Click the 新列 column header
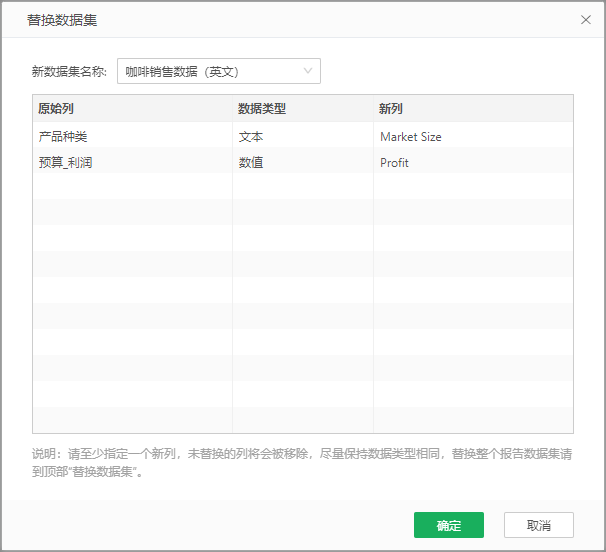The height and width of the screenshot is (552, 606). pyautogui.click(x=473, y=109)
